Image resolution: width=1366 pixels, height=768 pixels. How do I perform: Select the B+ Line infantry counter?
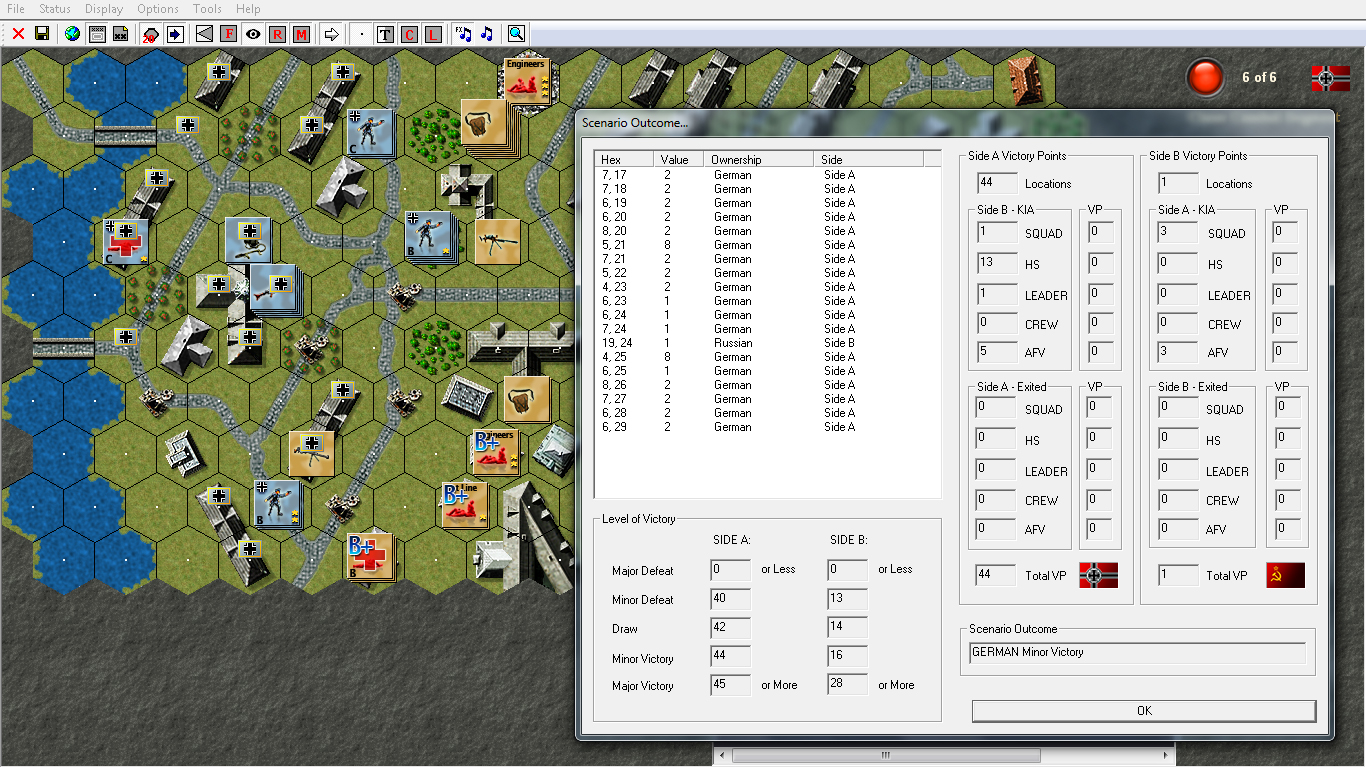[464, 505]
